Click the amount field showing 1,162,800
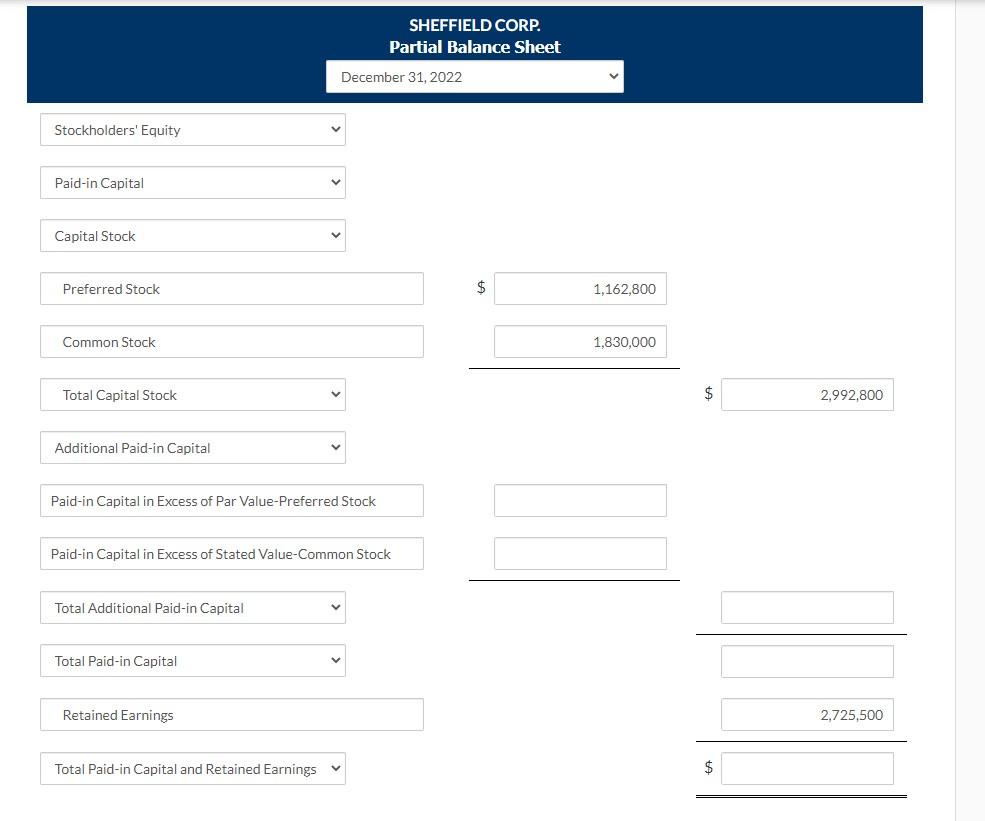The image size is (985, 821). (580, 288)
